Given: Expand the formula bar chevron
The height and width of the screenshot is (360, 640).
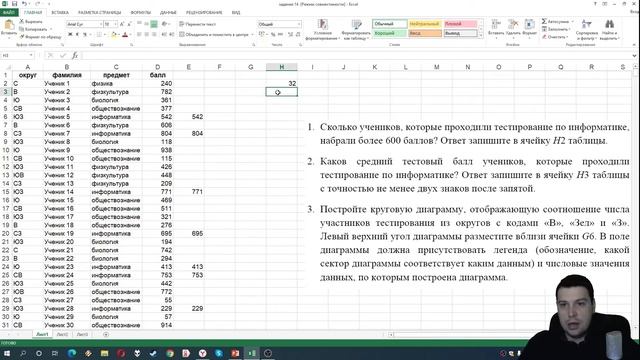Looking at the screenshot, I should point(635,55).
